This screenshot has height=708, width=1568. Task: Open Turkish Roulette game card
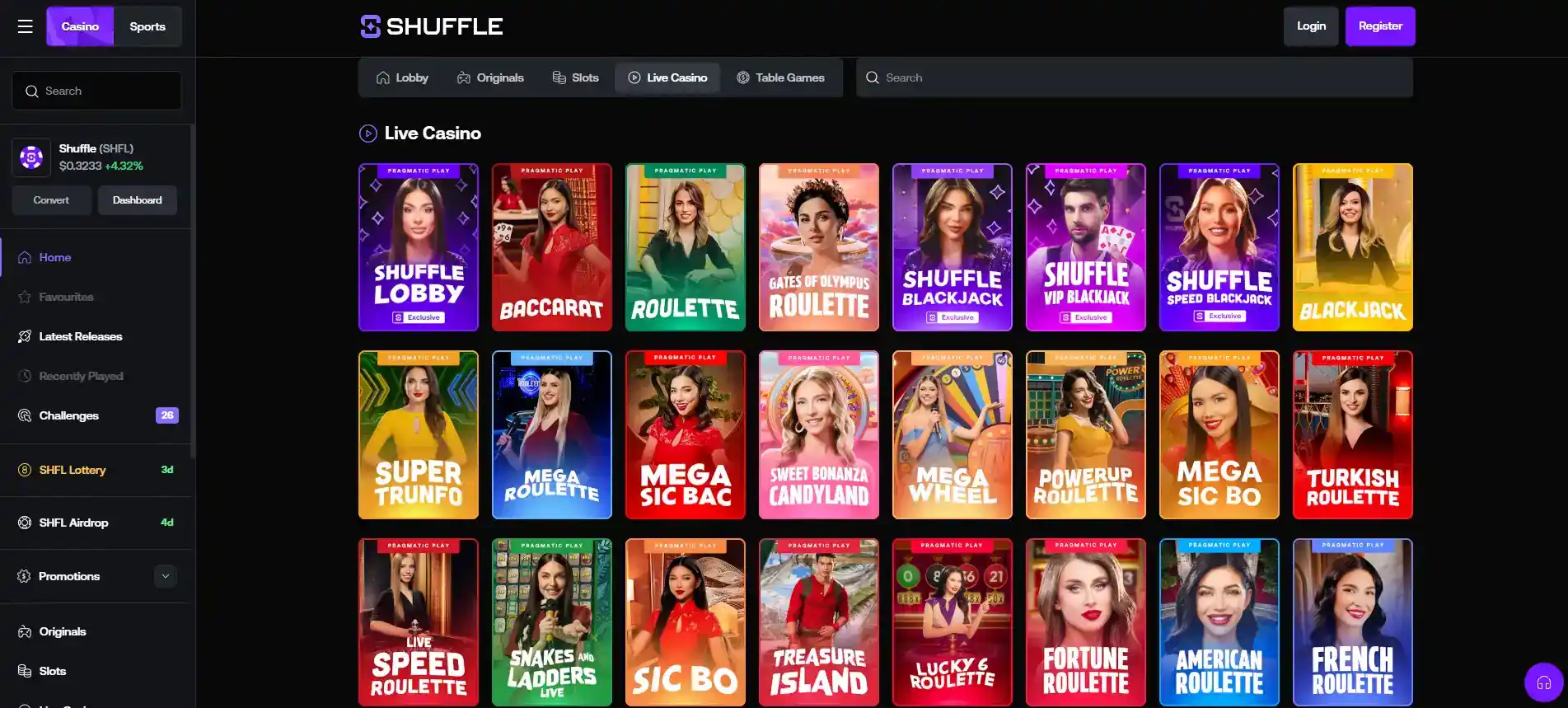click(1353, 435)
